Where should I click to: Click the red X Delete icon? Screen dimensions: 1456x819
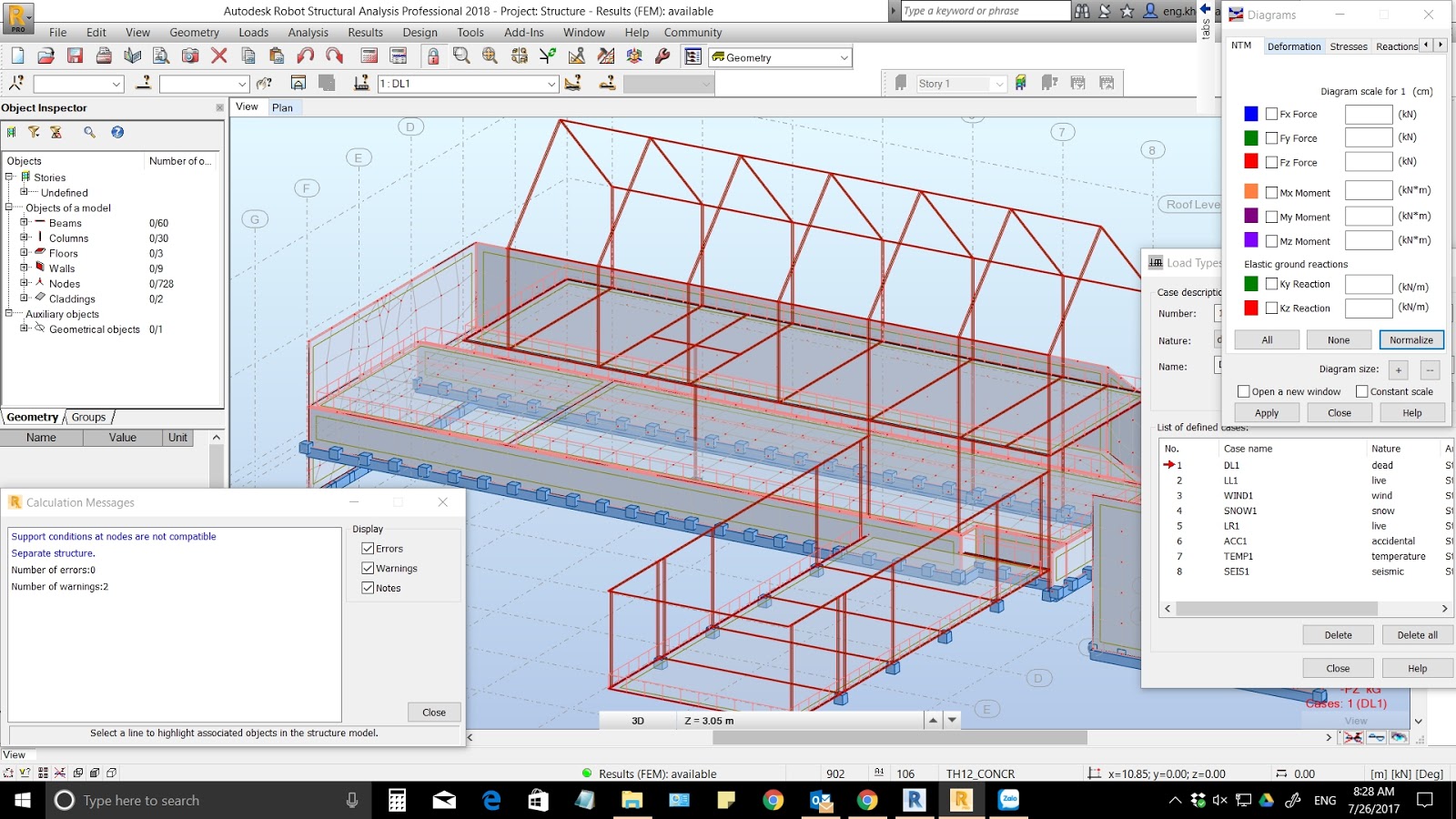pyautogui.click(x=219, y=56)
